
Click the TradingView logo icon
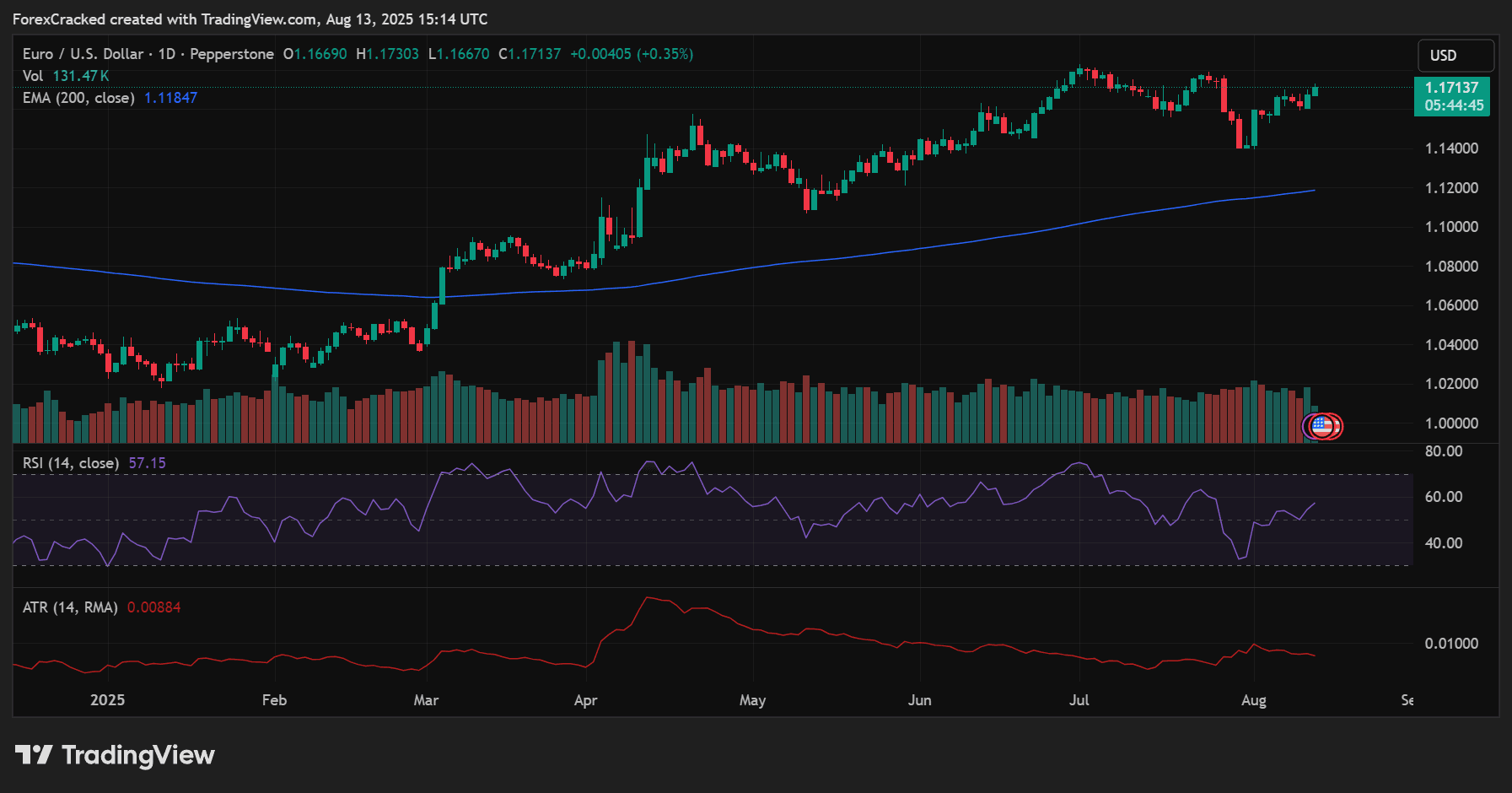(34, 754)
